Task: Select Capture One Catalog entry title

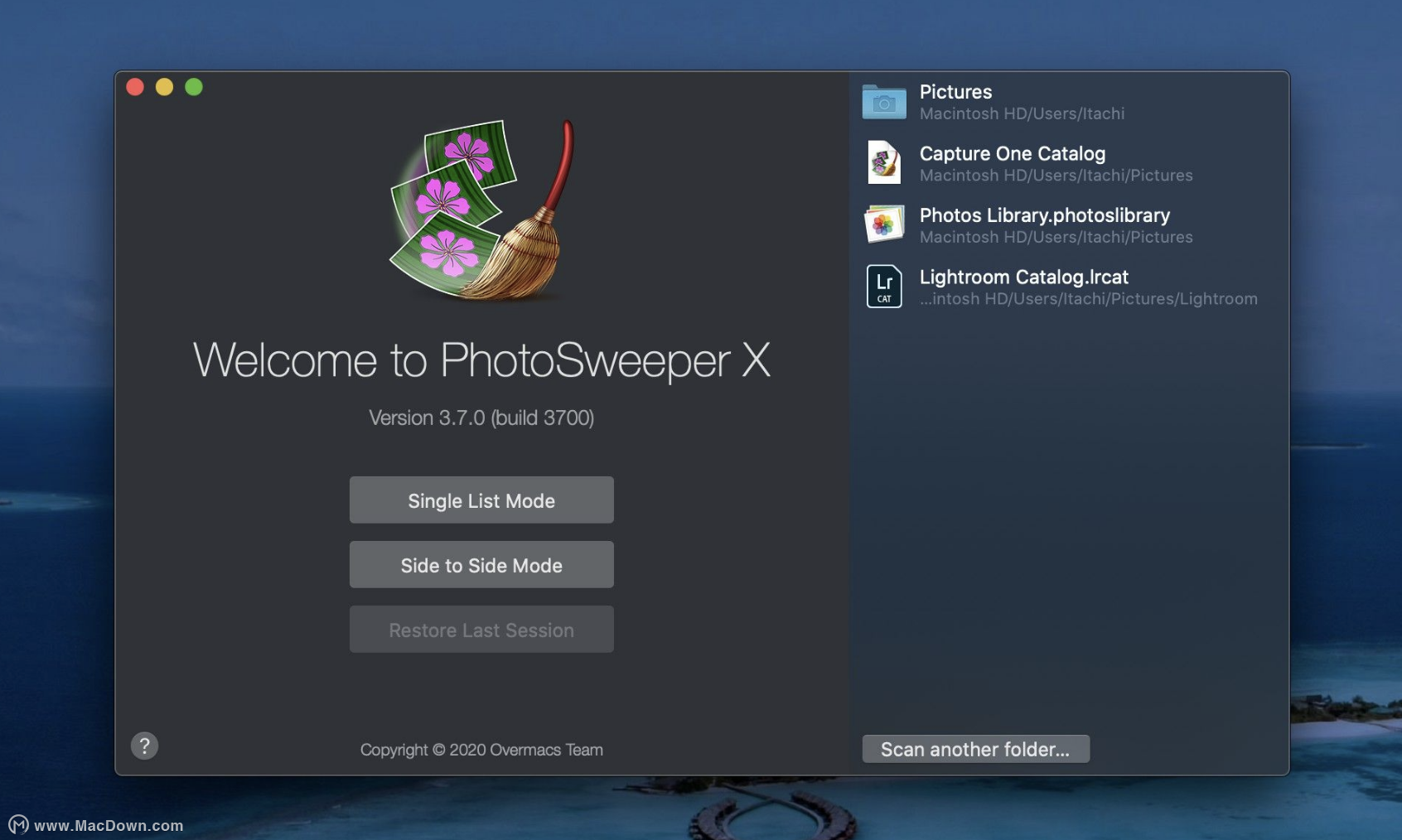Action: coord(1012,154)
